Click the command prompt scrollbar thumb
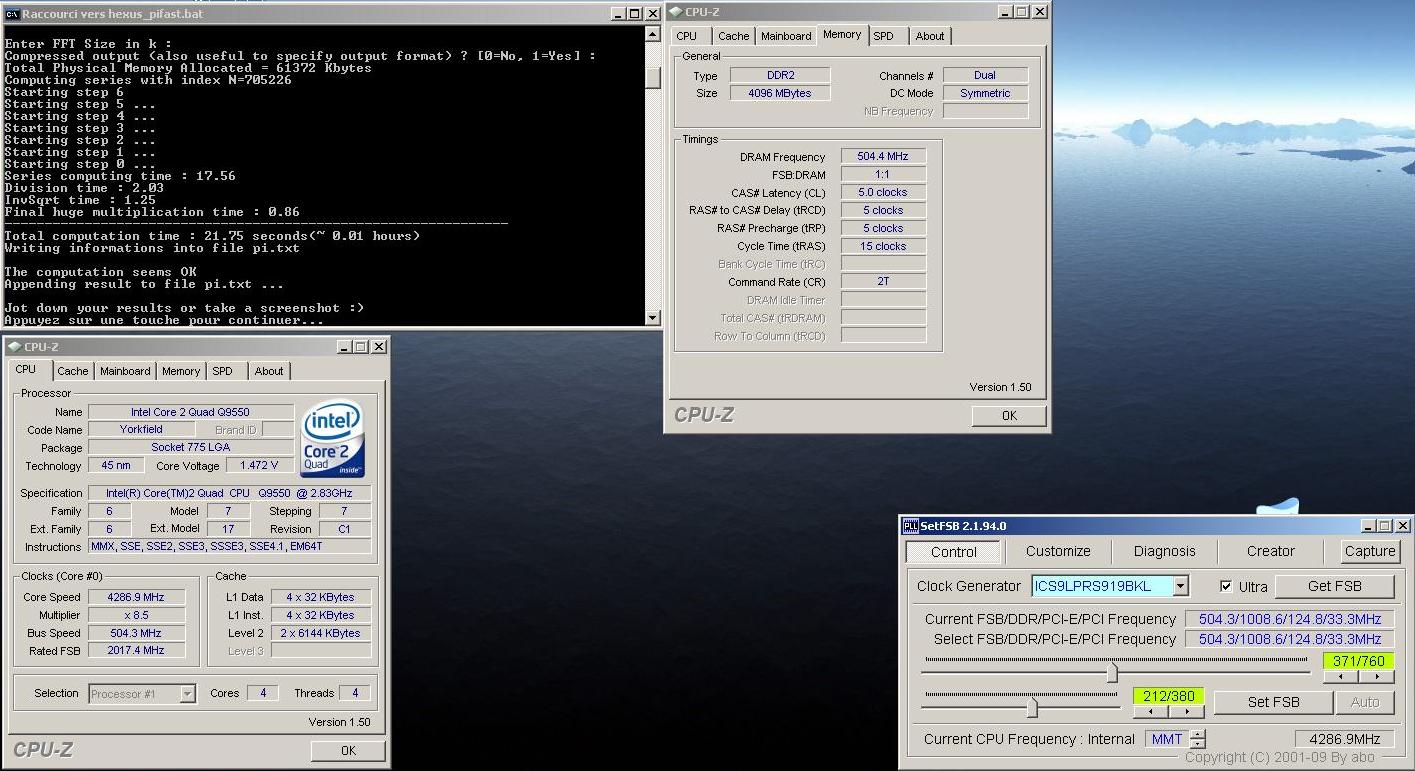 click(x=653, y=78)
